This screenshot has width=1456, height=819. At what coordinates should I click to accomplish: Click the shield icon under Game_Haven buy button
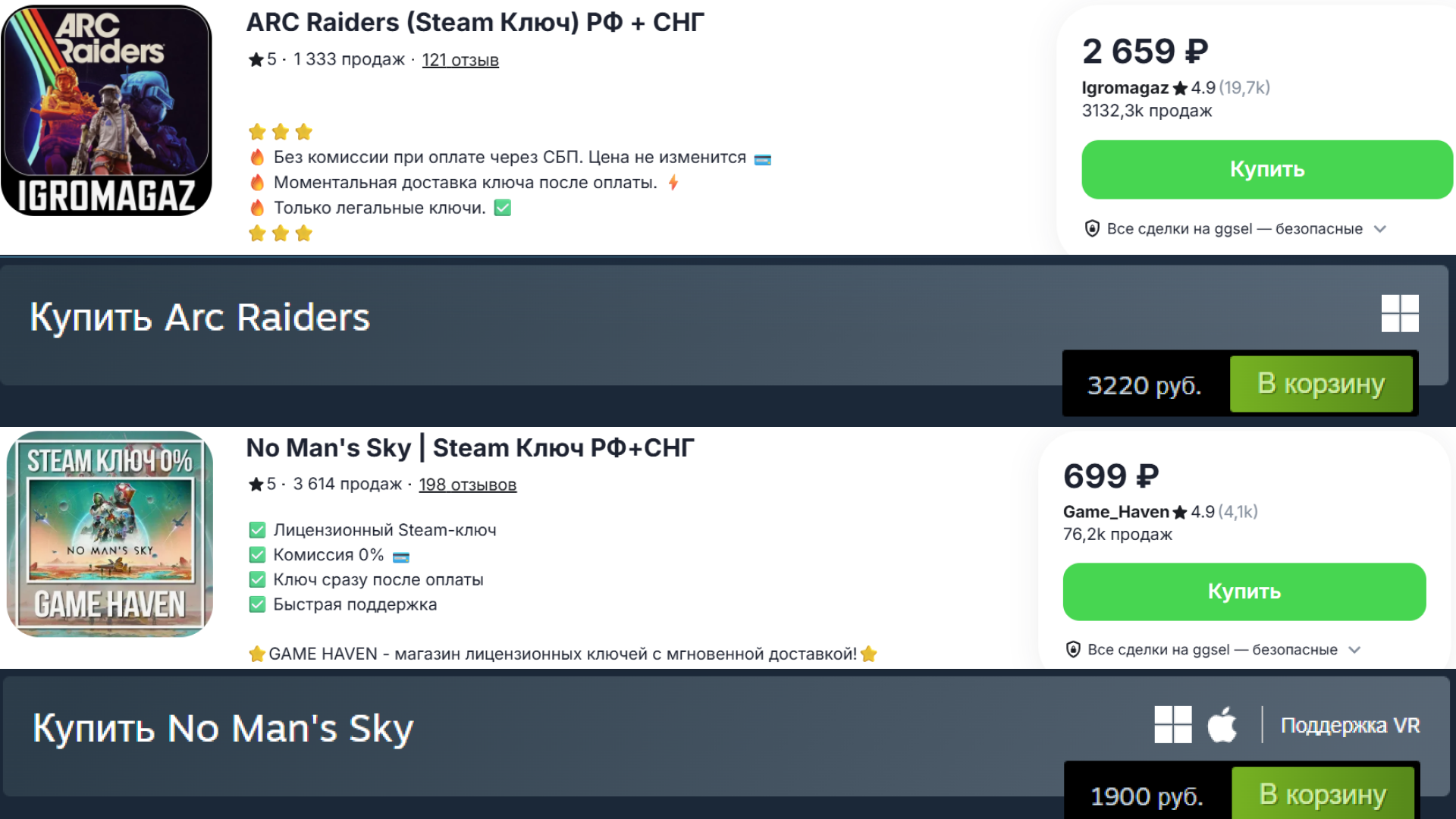(x=1073, y=649)
